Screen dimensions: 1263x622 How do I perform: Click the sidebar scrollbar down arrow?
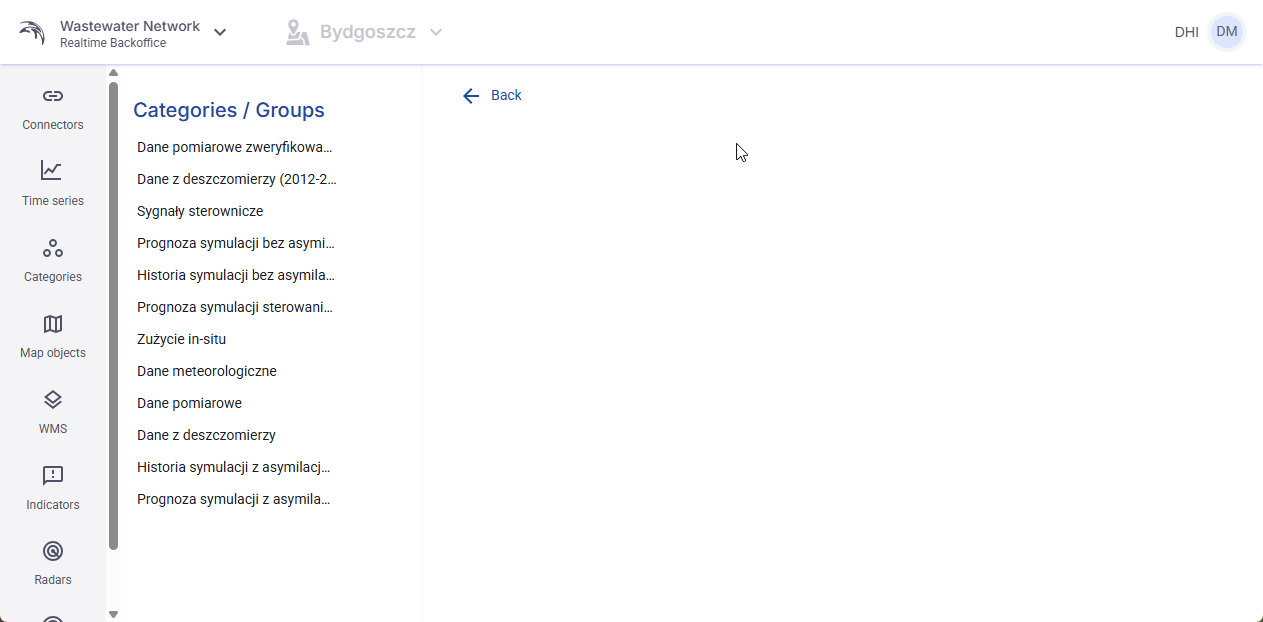click(x=113, y=614)
